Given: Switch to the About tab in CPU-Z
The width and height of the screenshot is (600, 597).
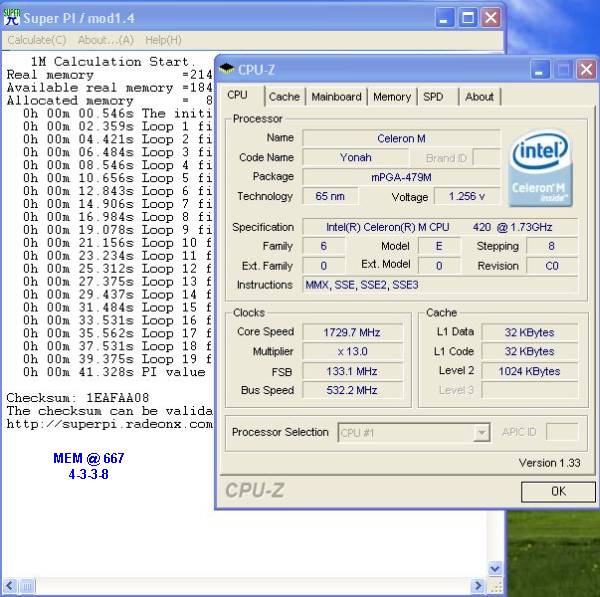Looking at the screenshot, I should click(479, 97).
